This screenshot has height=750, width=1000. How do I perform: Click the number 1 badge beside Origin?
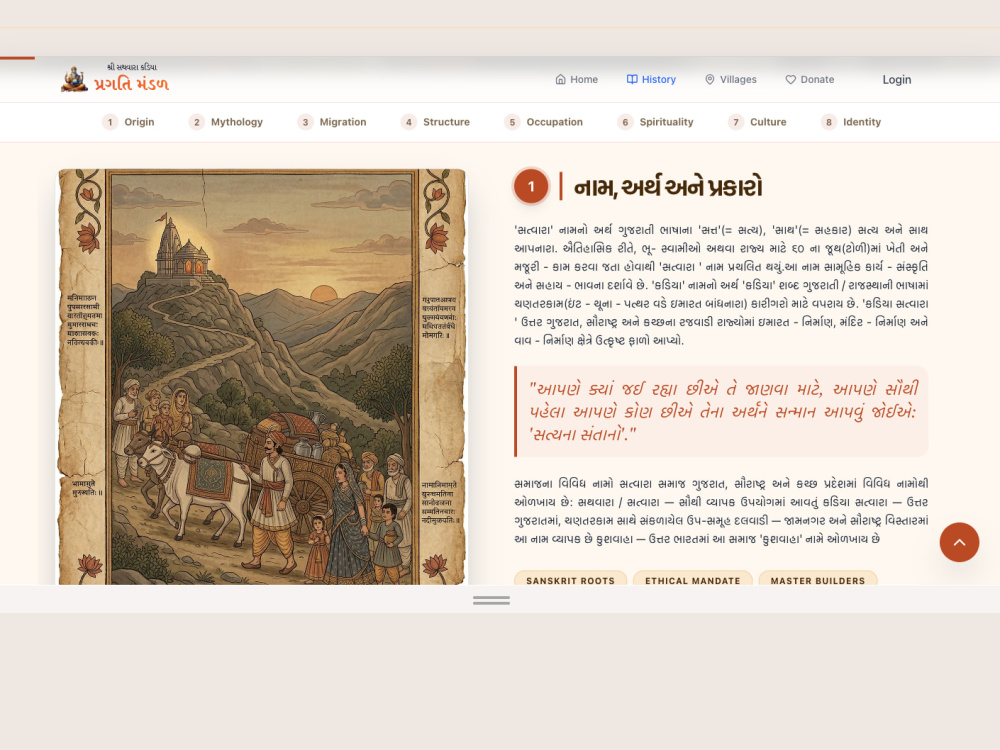pos(110,122)
